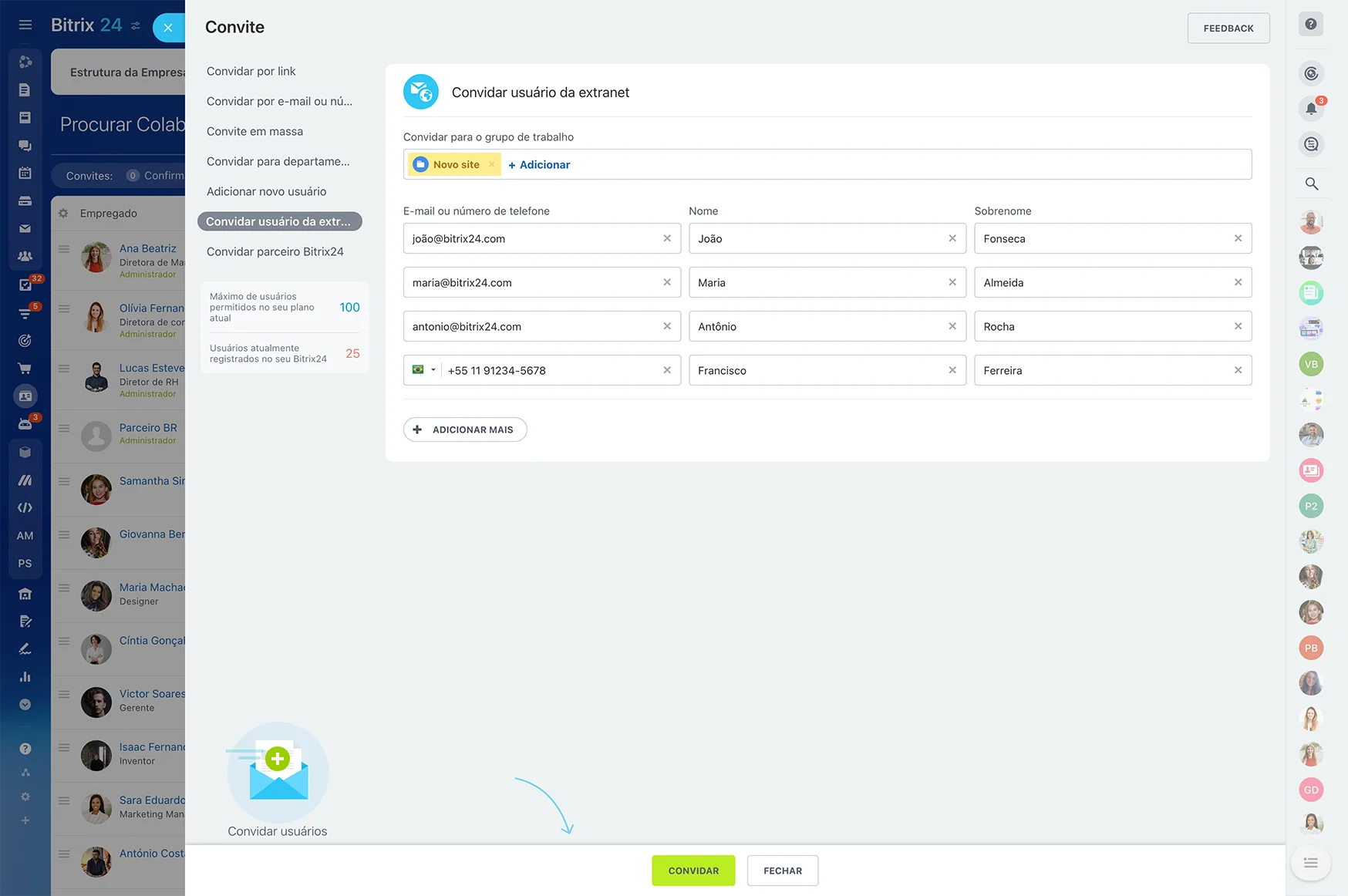Open the VB user avatar in sidebar
Screen dimensions: 1348x896
pyautogui.click(x=1311, y=364)
